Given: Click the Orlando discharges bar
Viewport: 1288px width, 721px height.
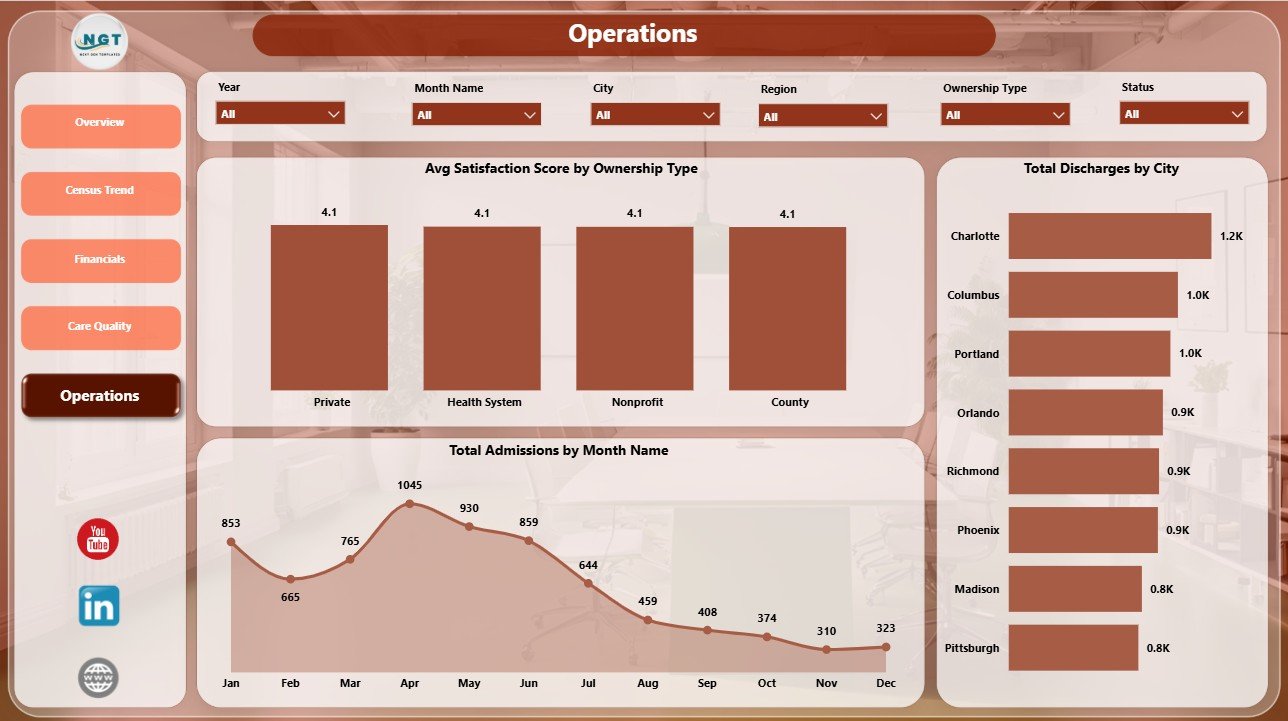Looking at the screenshot, I should 1086,412.
